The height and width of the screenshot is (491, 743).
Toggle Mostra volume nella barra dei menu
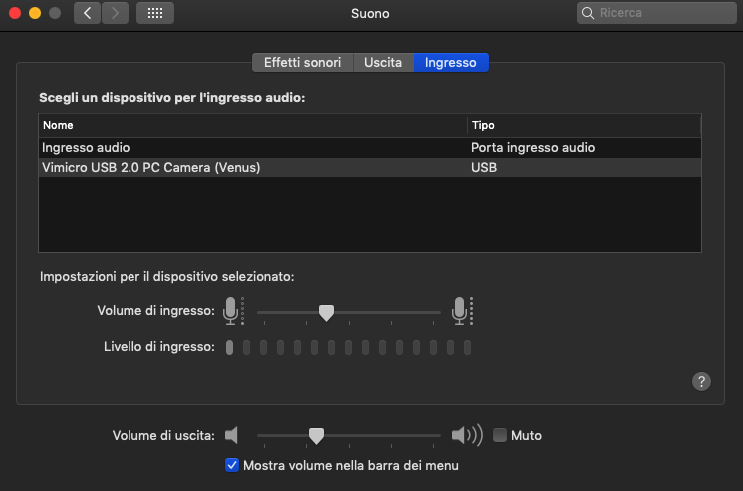tap(232, 465)
